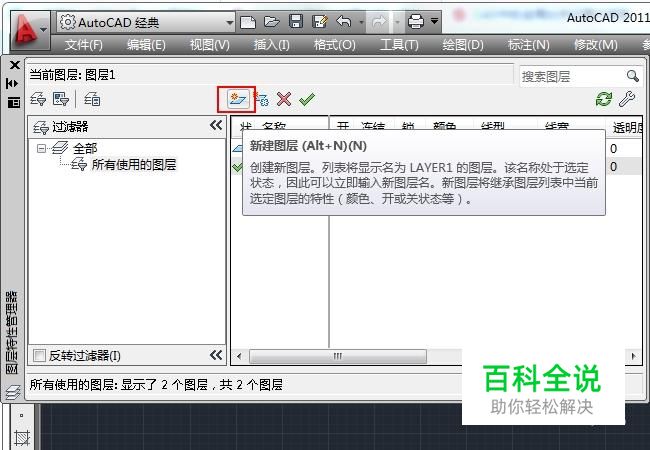Close the layer properties manager palette
This screenshot has height=450, width=650.
(x=15, y=65)
